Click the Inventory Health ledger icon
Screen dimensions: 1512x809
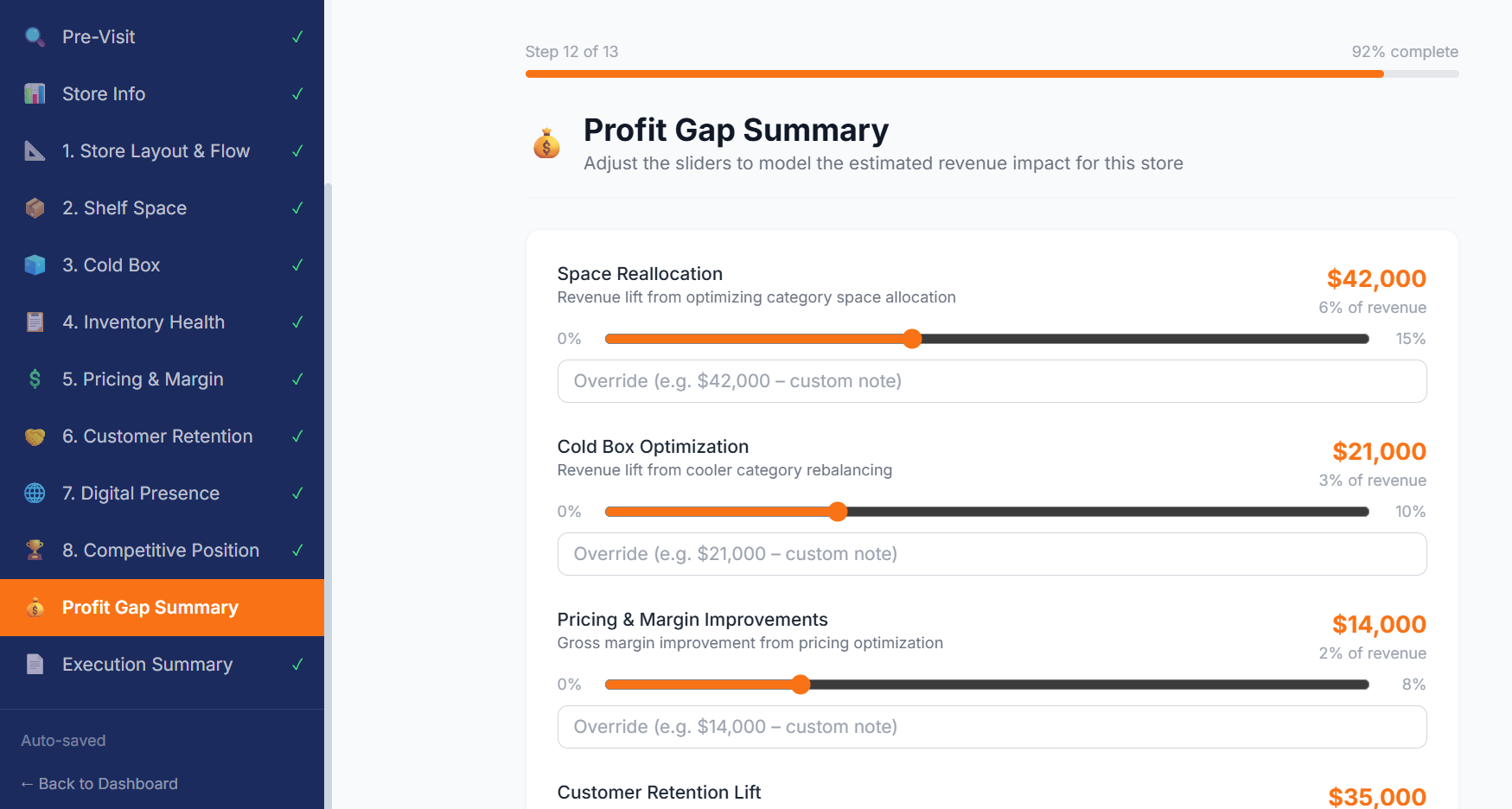coord(35,322)
